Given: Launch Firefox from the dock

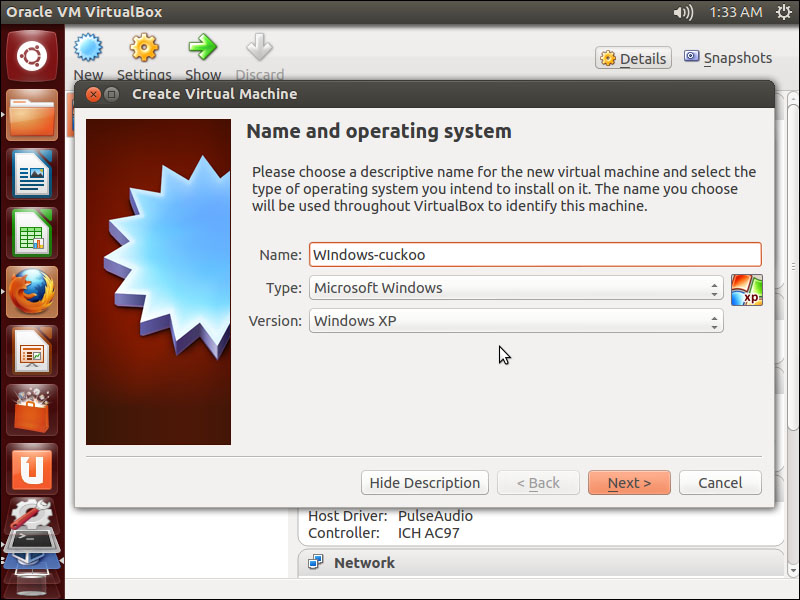Looking at the screenshot, I should coord(32,292).
